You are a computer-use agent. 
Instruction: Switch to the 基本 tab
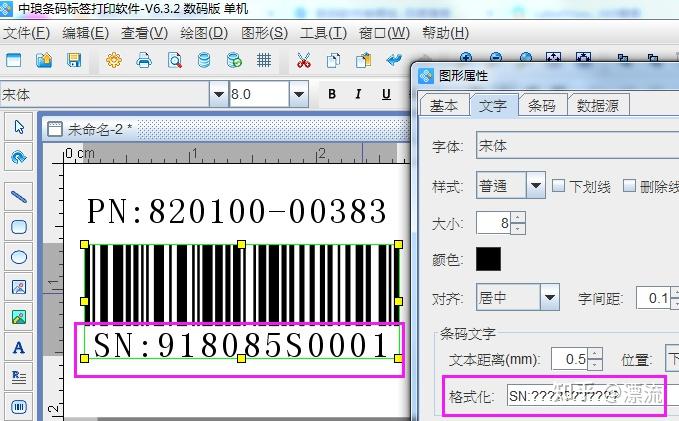444,105
